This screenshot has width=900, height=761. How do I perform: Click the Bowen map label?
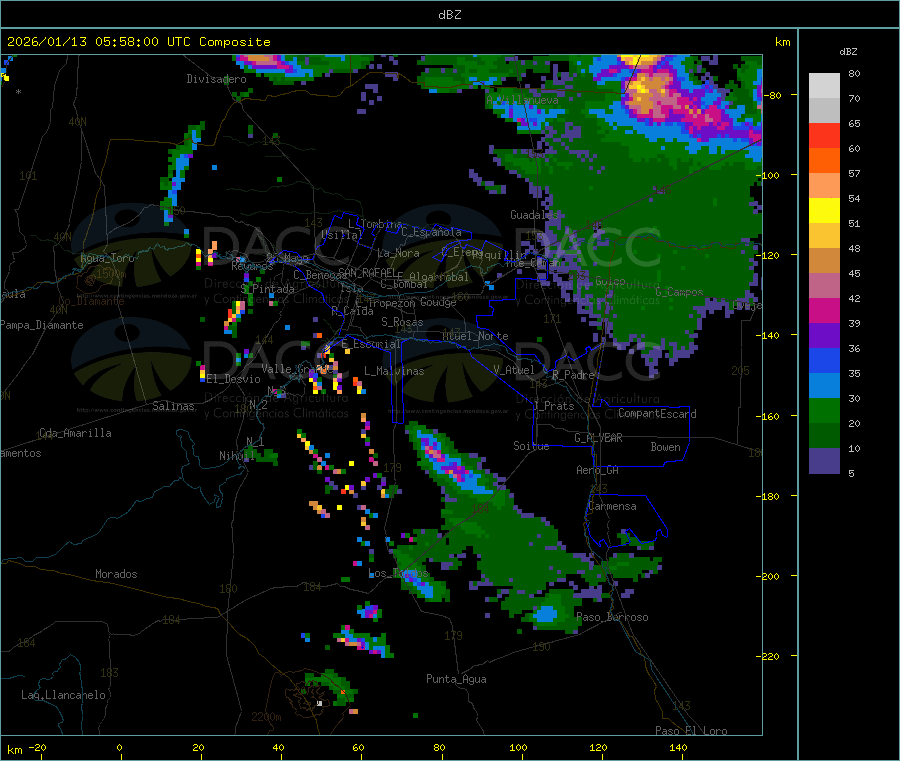pos(665,447)
